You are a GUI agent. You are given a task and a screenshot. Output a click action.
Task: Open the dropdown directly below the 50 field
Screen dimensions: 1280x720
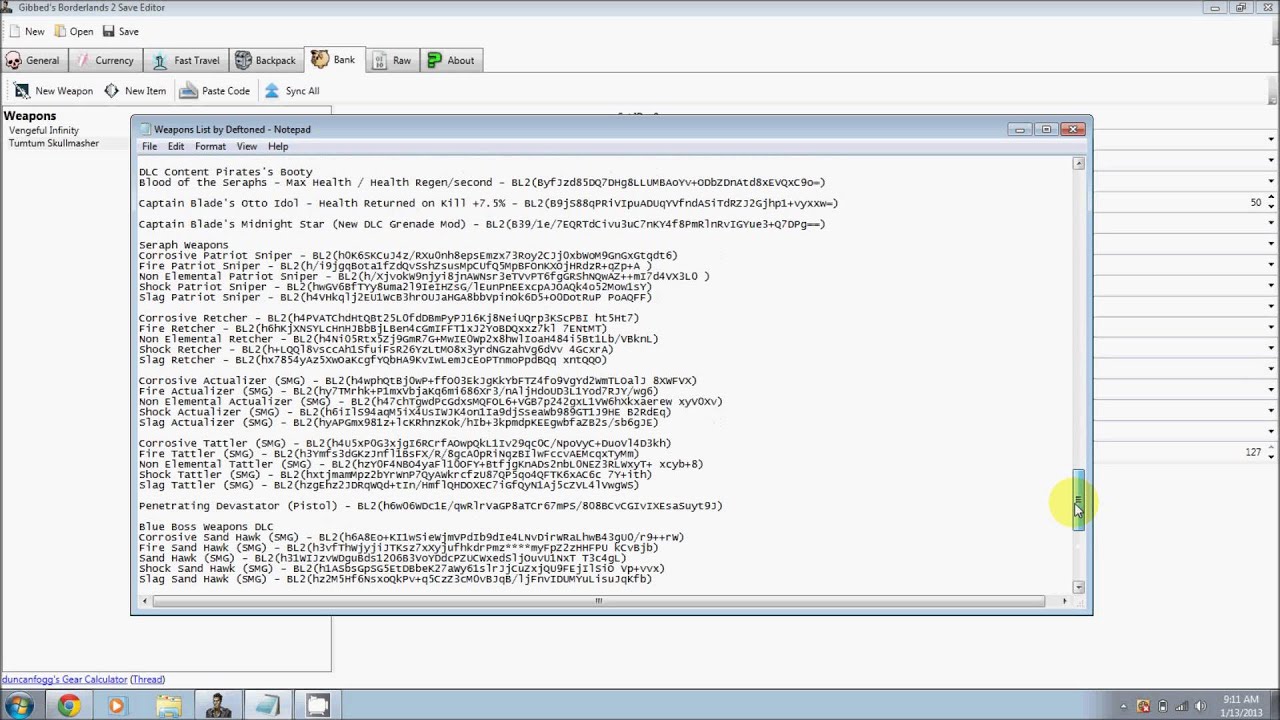tap(1271, 223)
